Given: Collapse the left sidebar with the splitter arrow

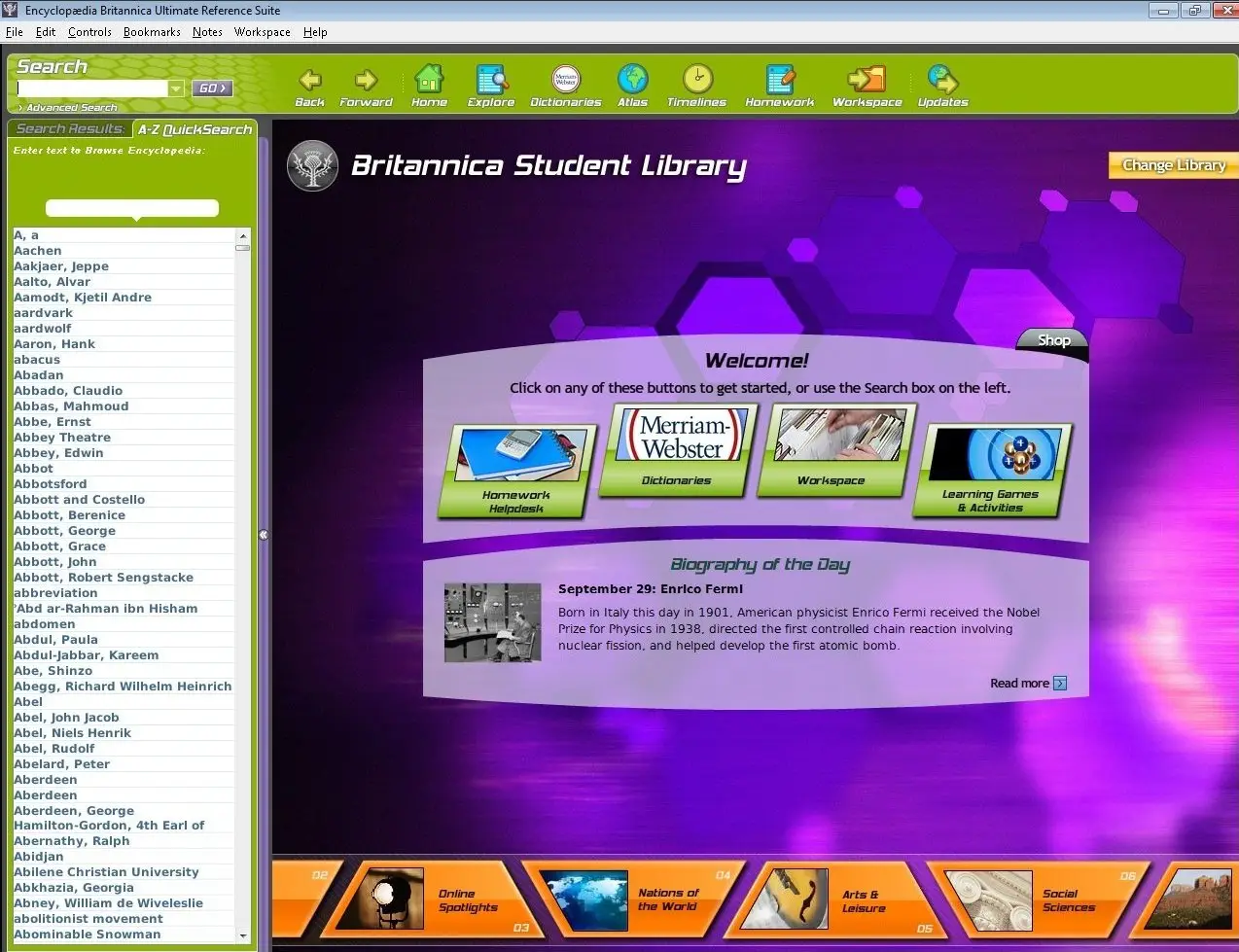Looking at the screenshot, I should pos(263,535).
